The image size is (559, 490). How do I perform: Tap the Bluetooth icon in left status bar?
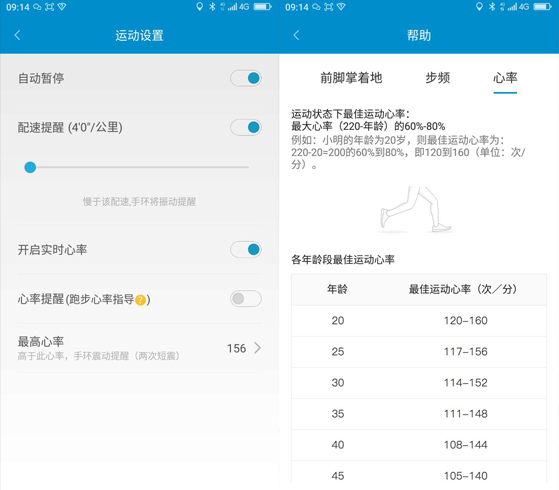point(212,6)
